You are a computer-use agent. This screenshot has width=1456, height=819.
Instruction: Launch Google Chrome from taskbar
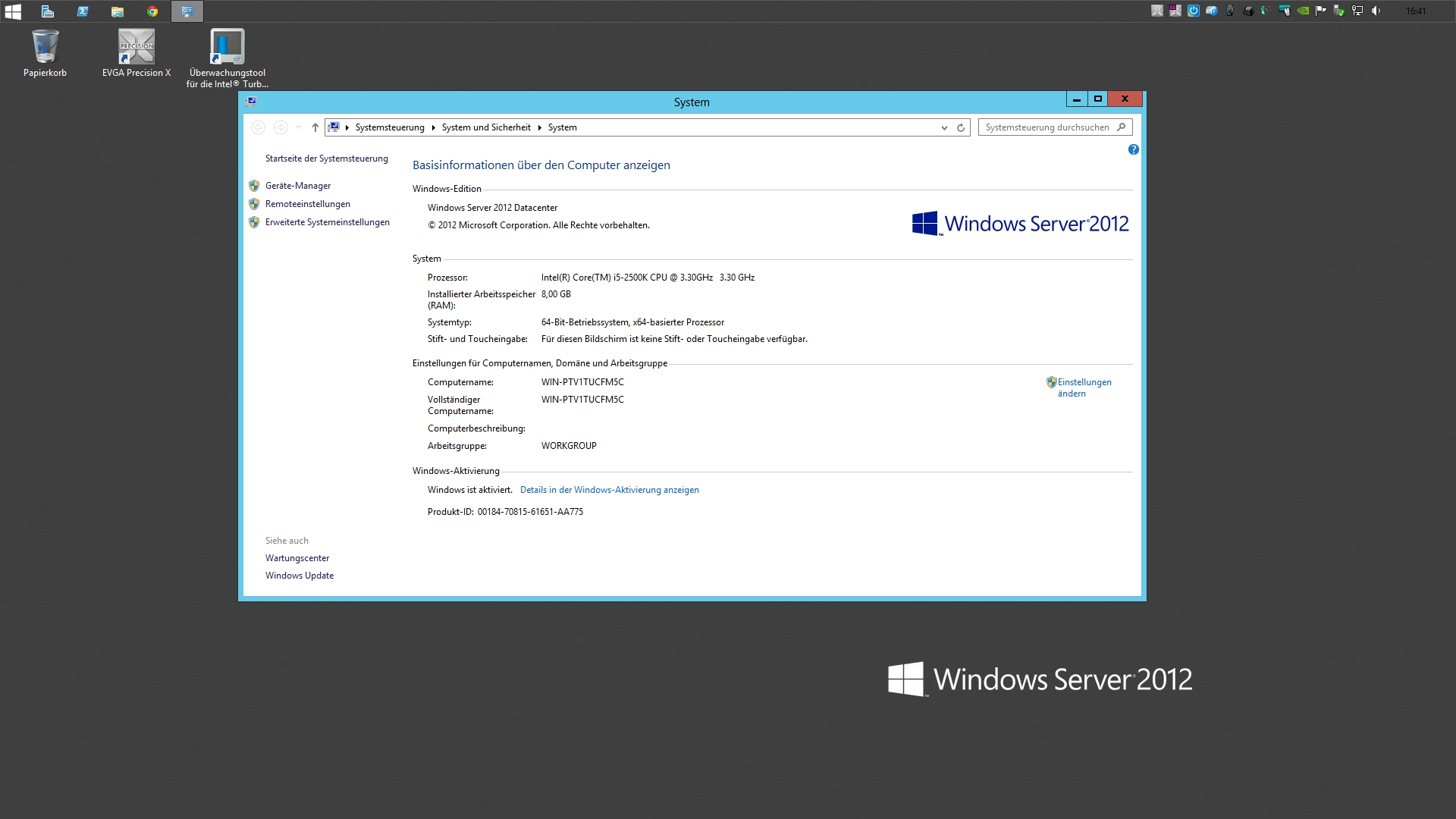point(152,11)
